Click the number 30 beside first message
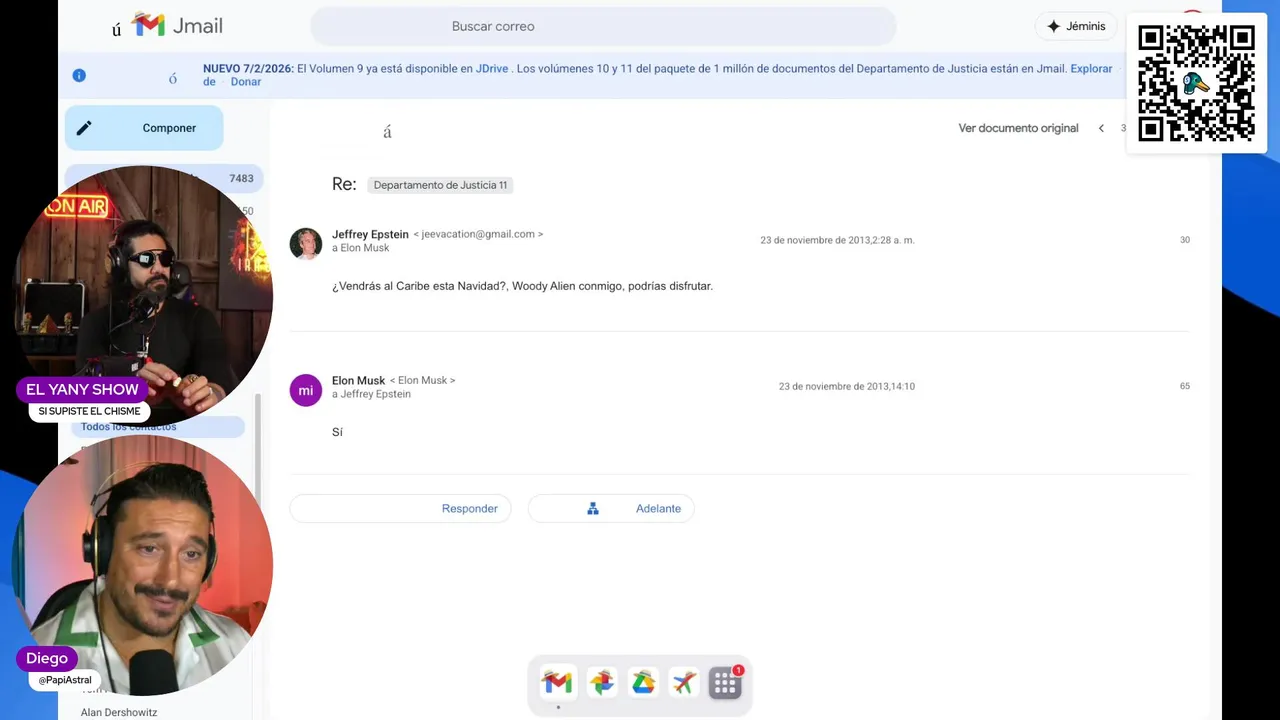 tap(1185, 240)
